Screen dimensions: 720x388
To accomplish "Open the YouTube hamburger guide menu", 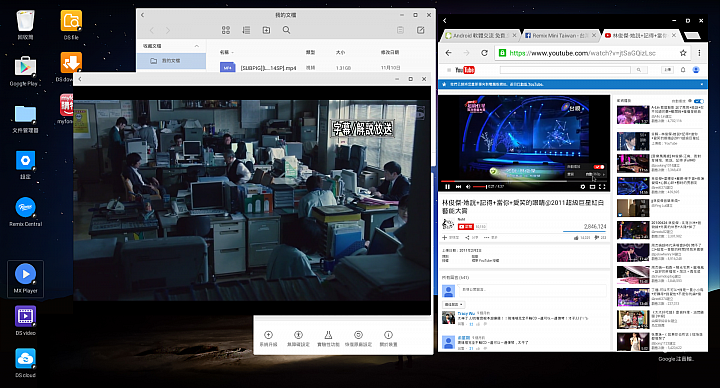I will coord(449,70).
